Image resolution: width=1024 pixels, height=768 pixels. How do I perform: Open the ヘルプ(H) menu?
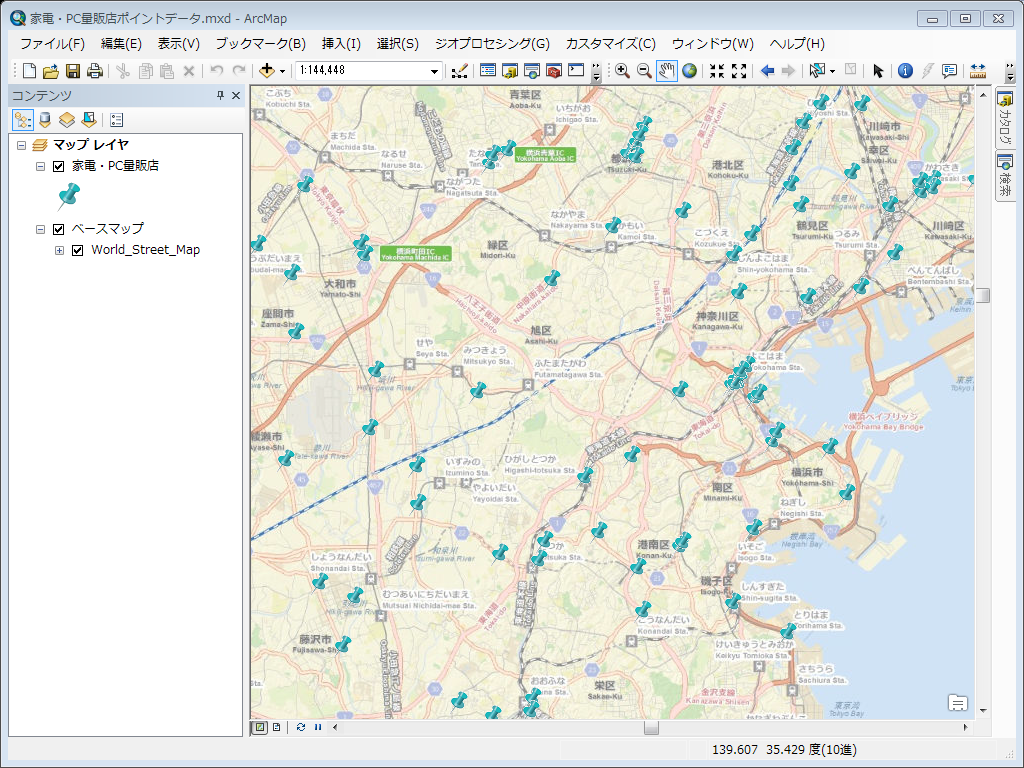coord(797,44)
